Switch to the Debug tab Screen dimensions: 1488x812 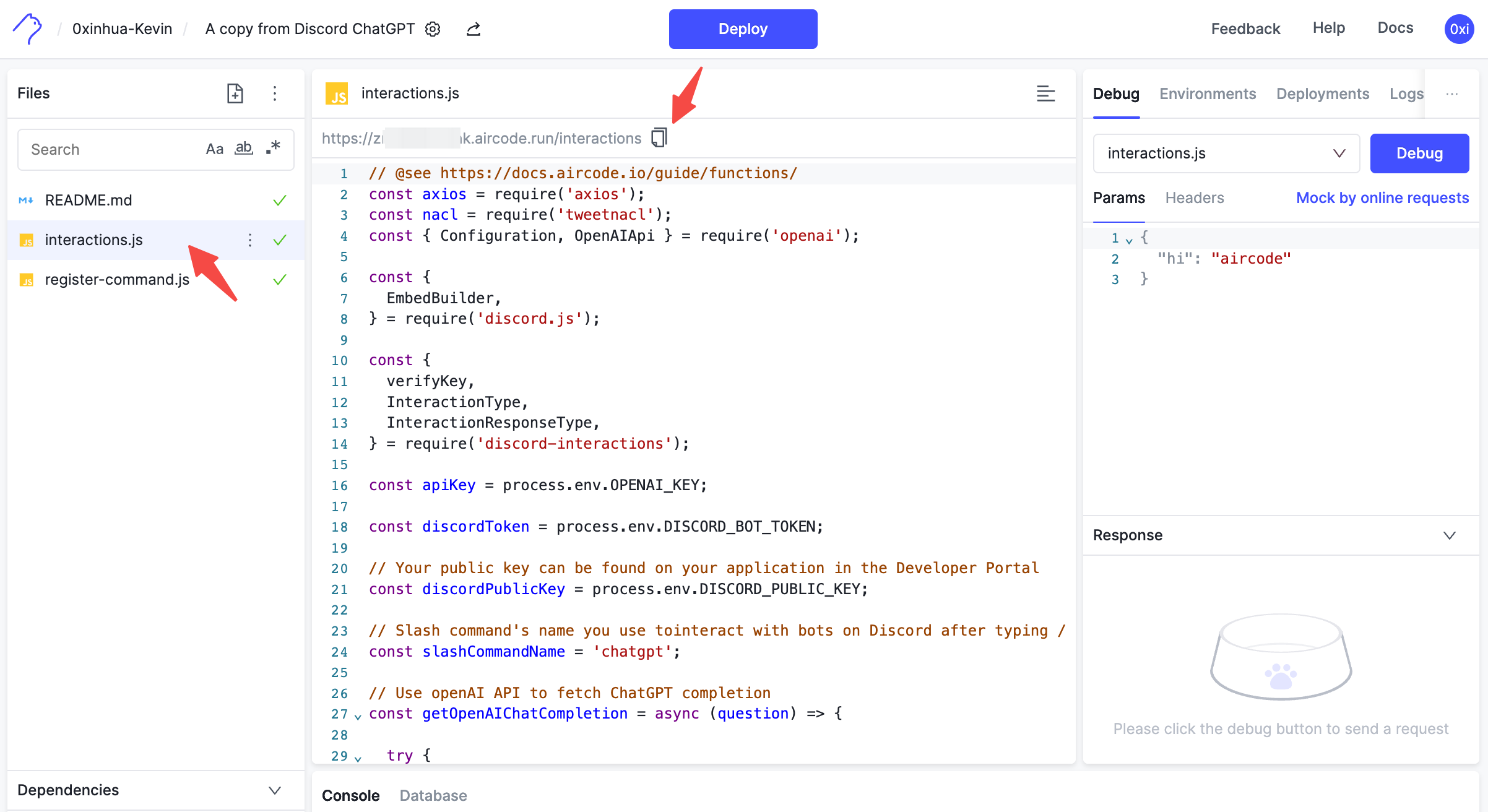coord(1116,94)
